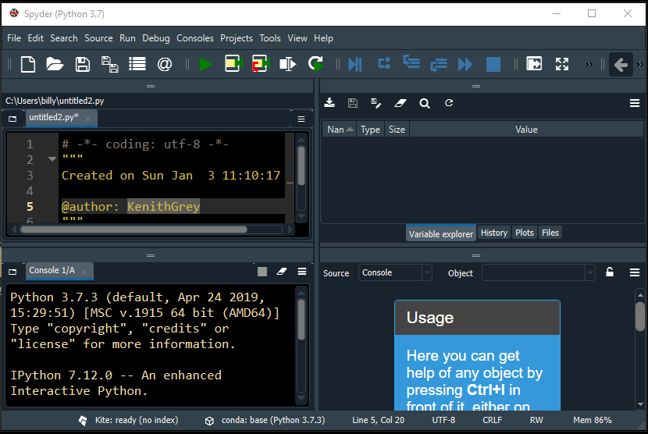Open the Consoles menu
Screen dimensions: 648x434
[195, 38]
